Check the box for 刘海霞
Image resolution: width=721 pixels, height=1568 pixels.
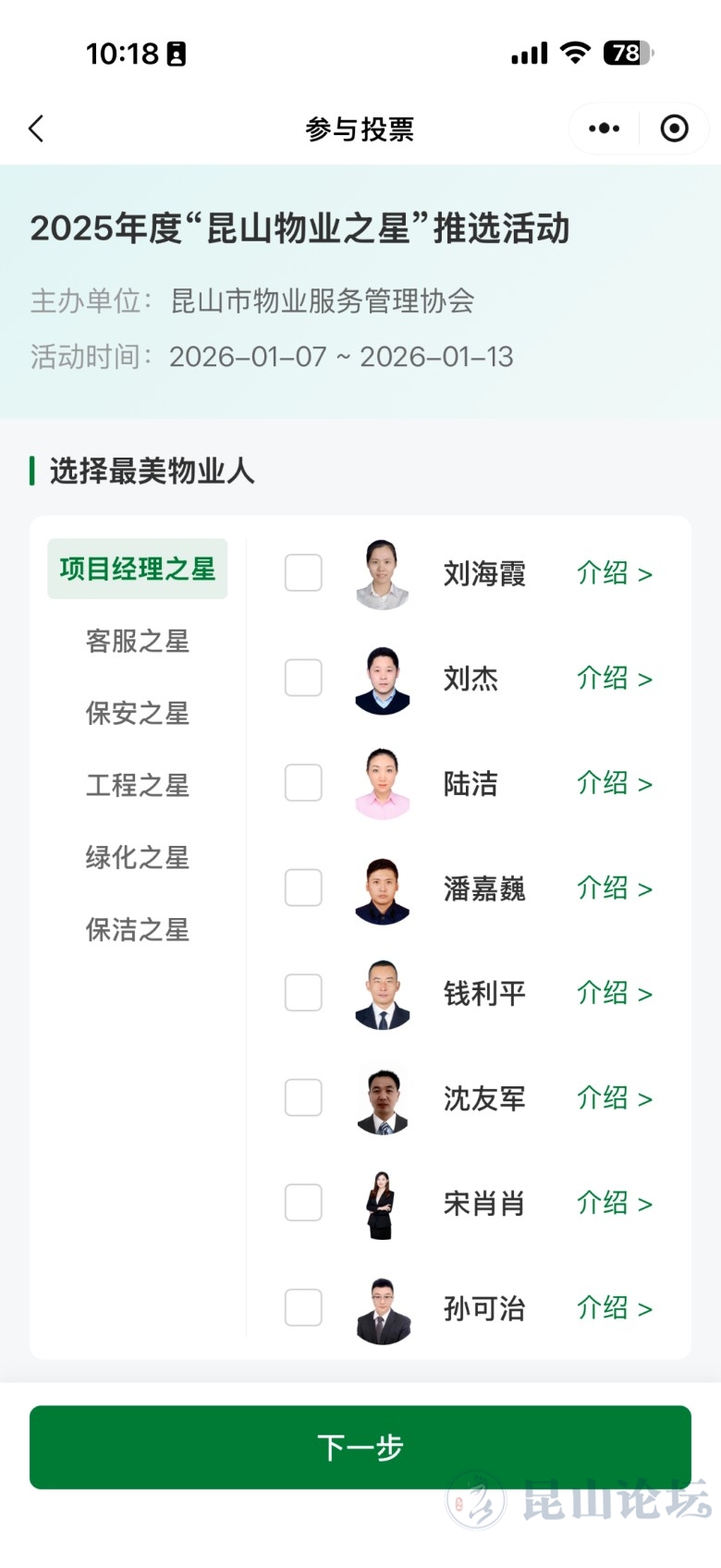click(303, 573)
